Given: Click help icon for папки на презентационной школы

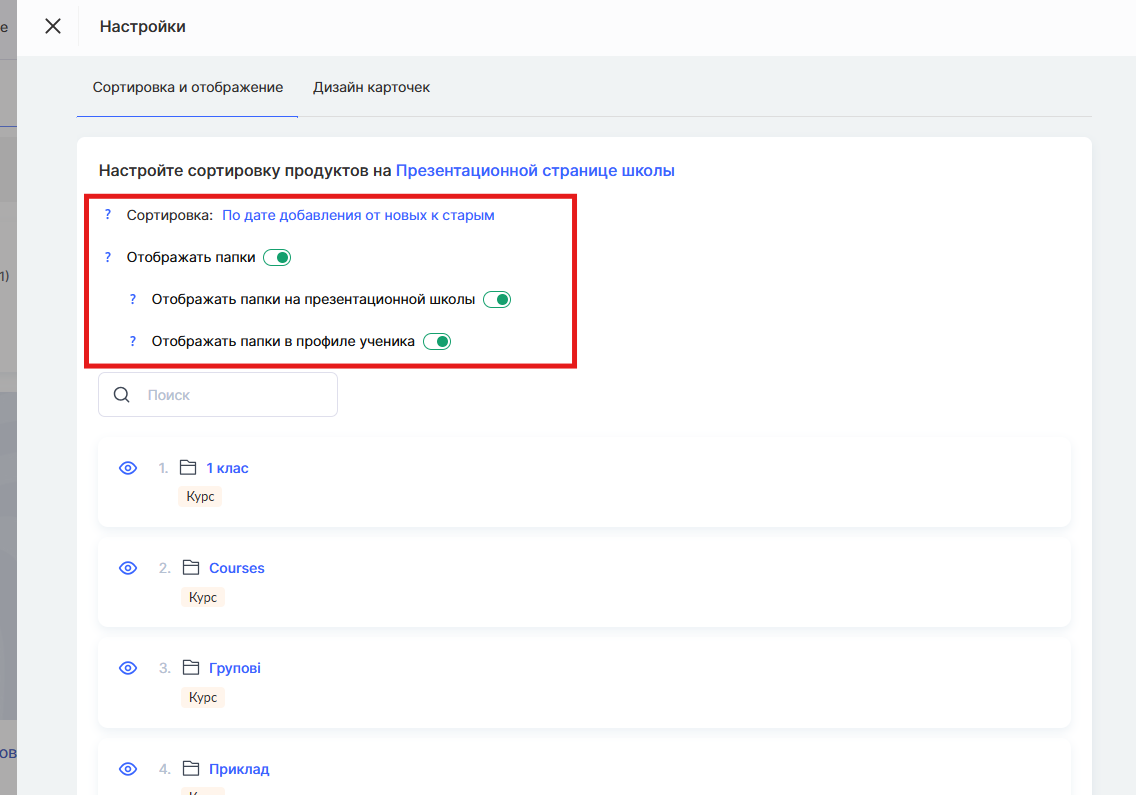Looking at the screenshot, I should pyautogui.click(x=133, y=299).
